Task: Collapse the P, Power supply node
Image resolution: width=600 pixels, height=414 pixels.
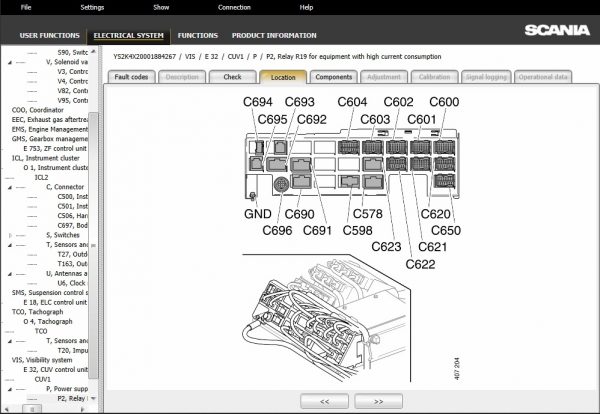Action: 10,389
